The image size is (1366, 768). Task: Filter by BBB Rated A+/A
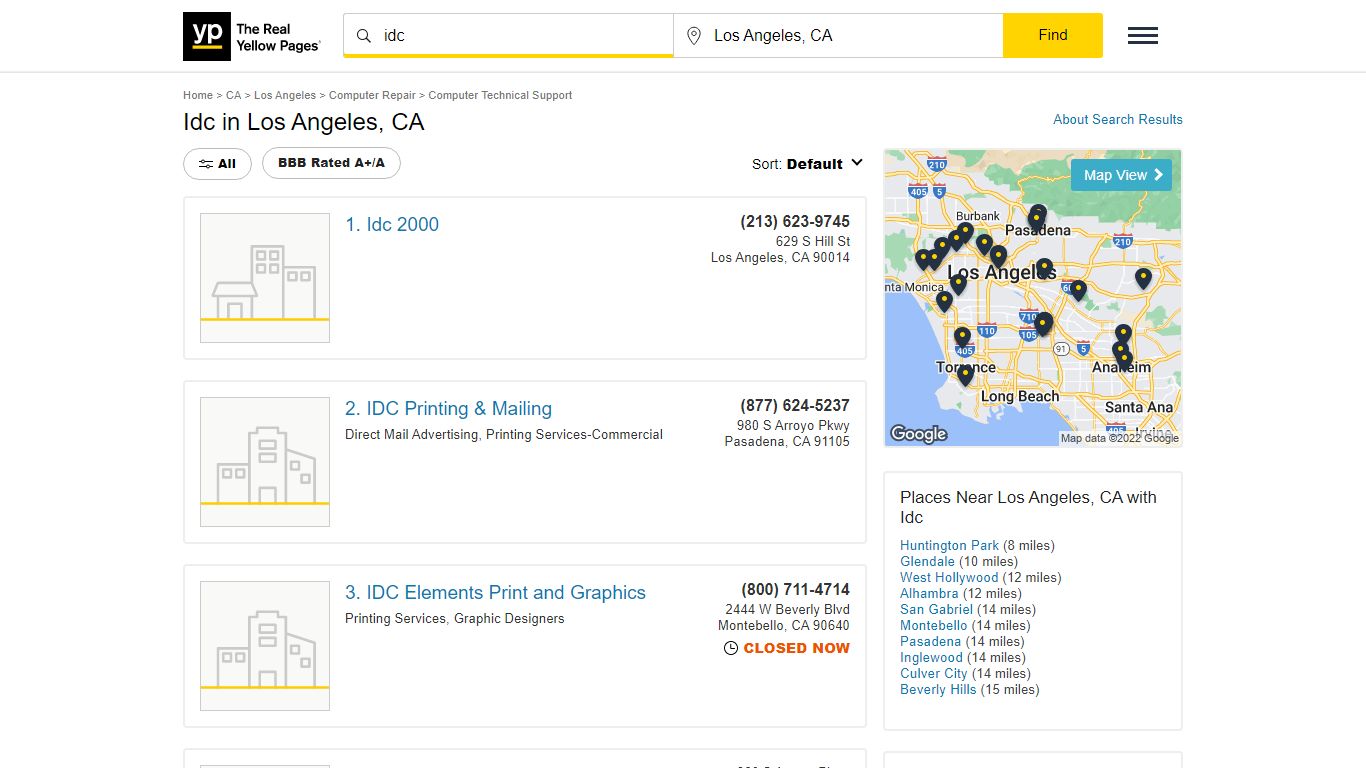click(x=331, y=163)
